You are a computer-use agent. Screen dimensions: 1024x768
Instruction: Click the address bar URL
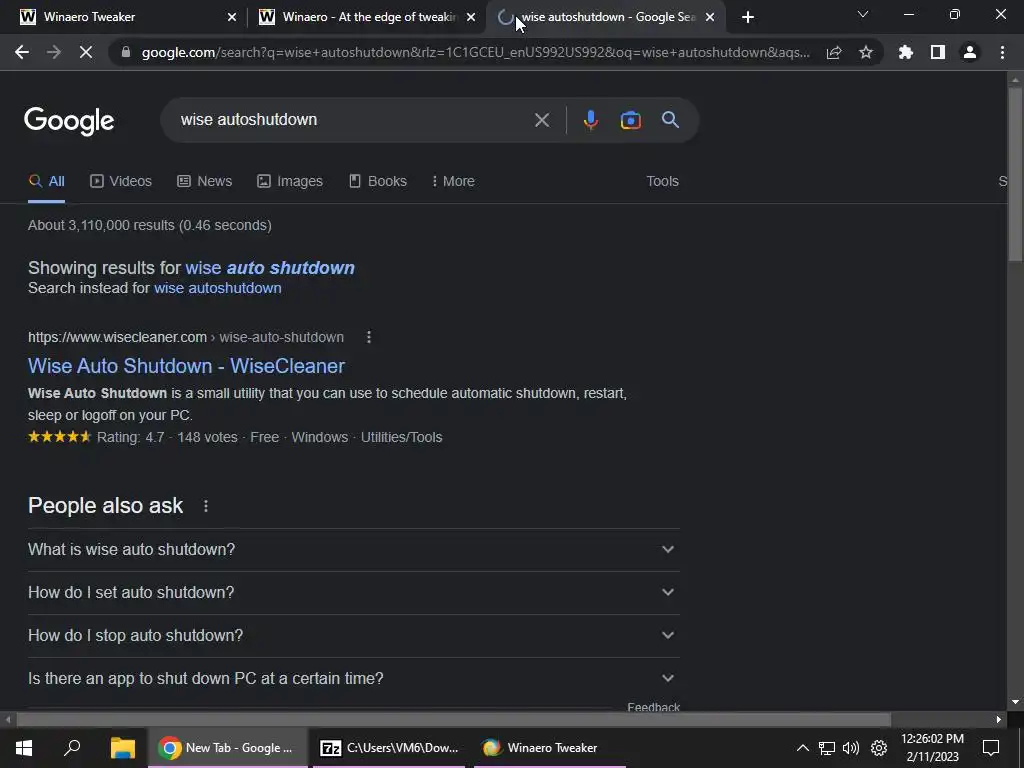tap(475, 52)
